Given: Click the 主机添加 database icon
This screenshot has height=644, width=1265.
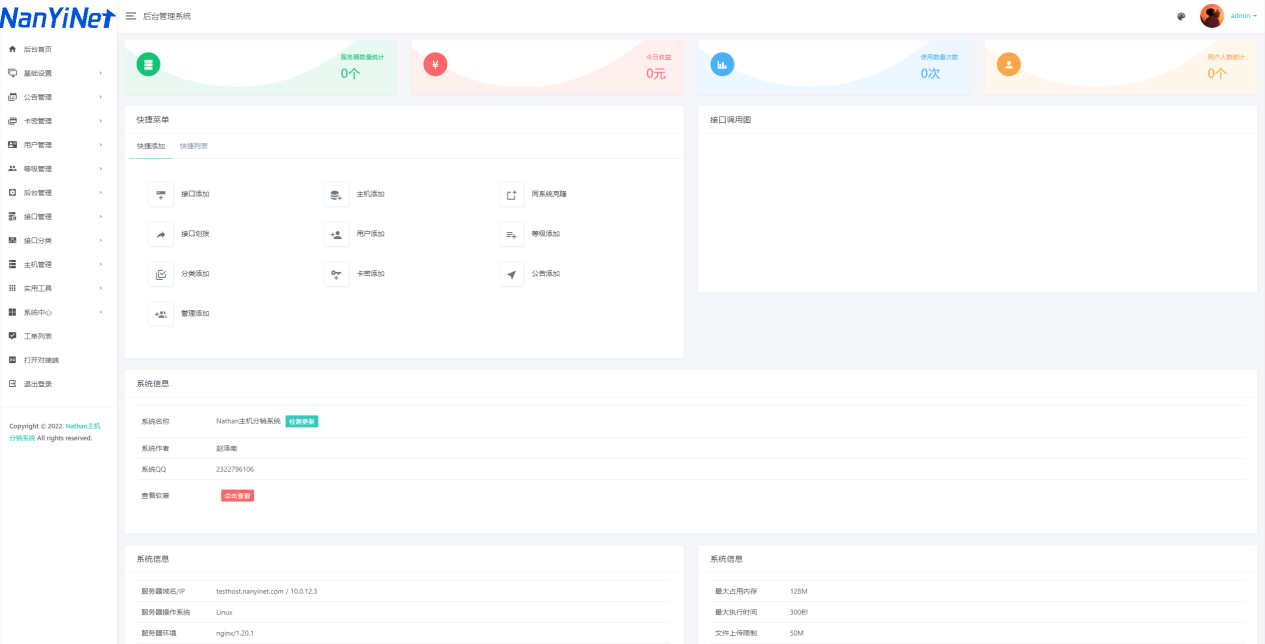Looking at the screenshot, I should (x=336, y=194).
